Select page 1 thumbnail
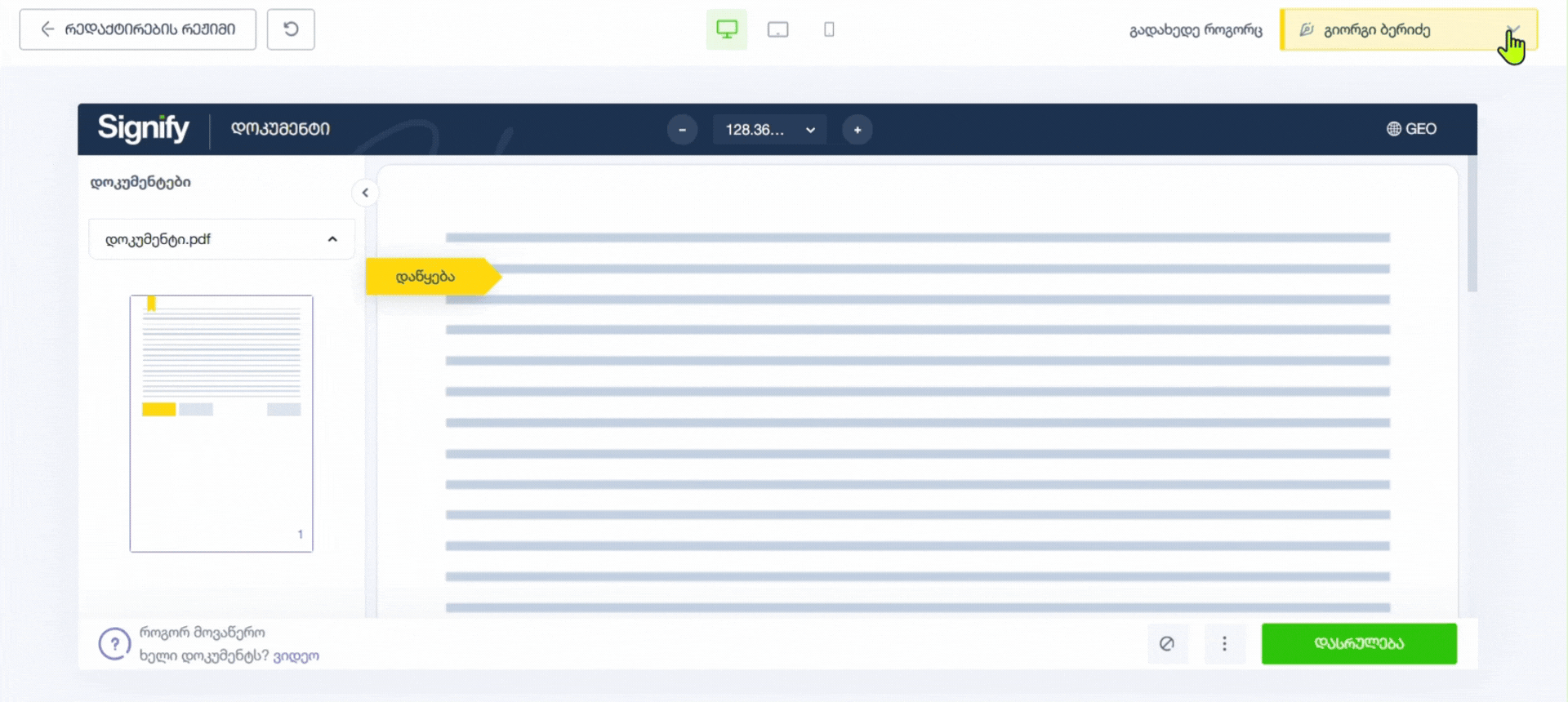 pos(221,424)
